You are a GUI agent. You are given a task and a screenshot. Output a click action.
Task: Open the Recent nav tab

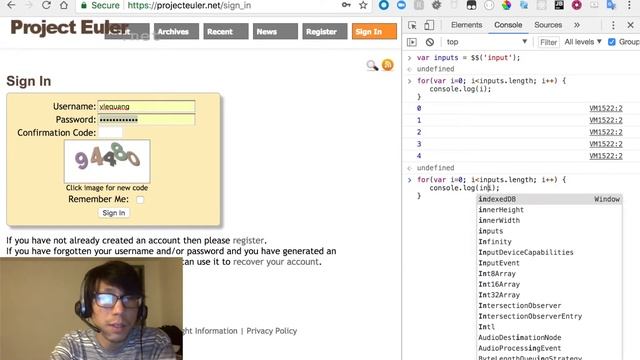point(226,31)
